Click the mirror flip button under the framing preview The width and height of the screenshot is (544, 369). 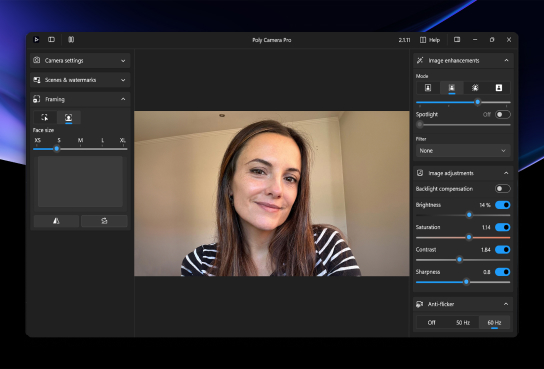tap(56, 221)
